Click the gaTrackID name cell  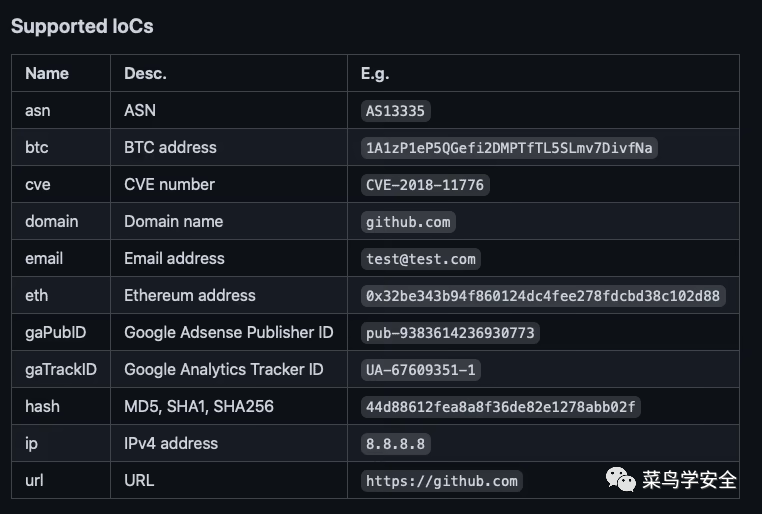61,369
